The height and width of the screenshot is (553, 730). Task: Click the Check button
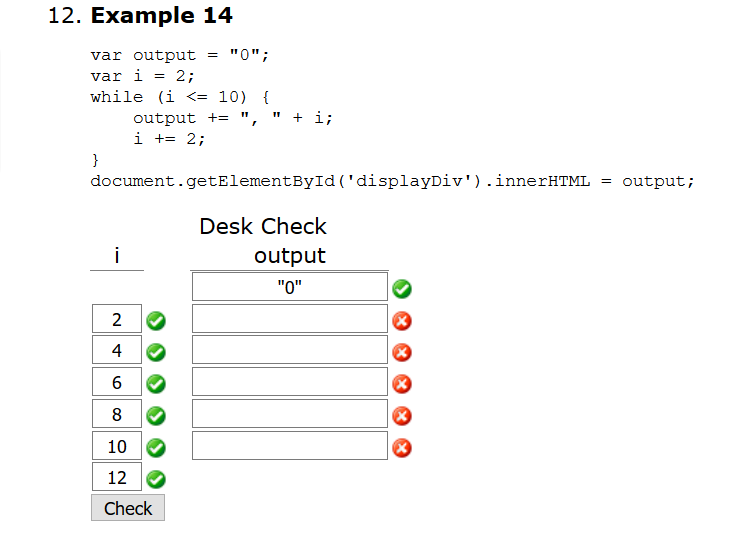point(128,508)
